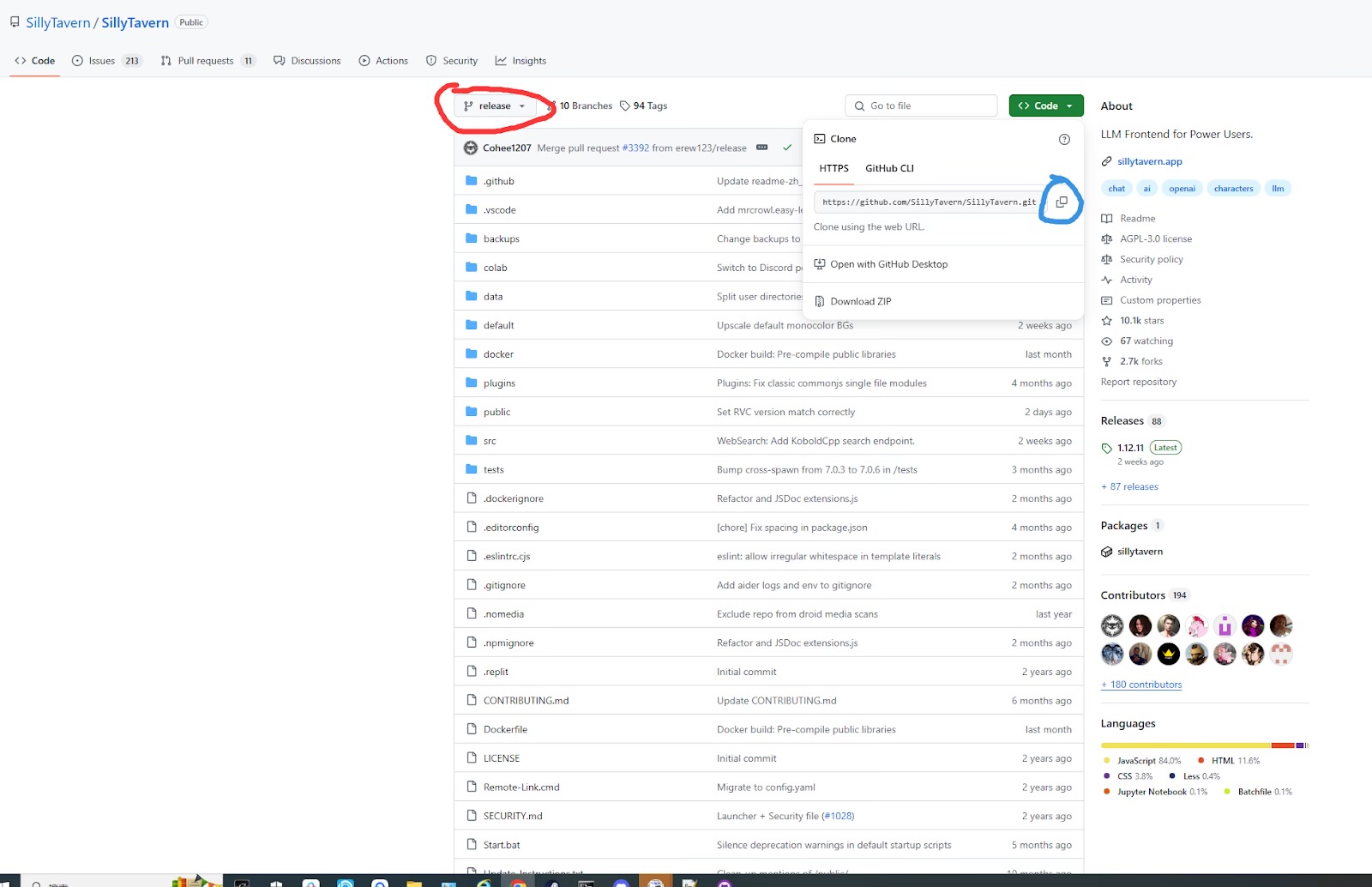Click the commit details ellipsis icon
The width and height of the screenshot is (1372, 887).
[761, 148]
